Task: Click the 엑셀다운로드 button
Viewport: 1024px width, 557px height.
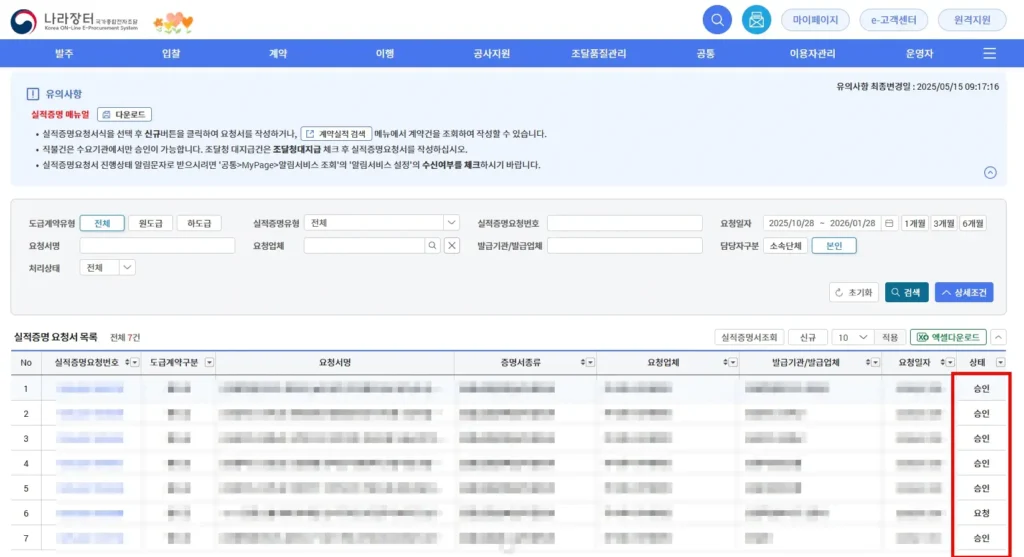Action: pos(947,338)
